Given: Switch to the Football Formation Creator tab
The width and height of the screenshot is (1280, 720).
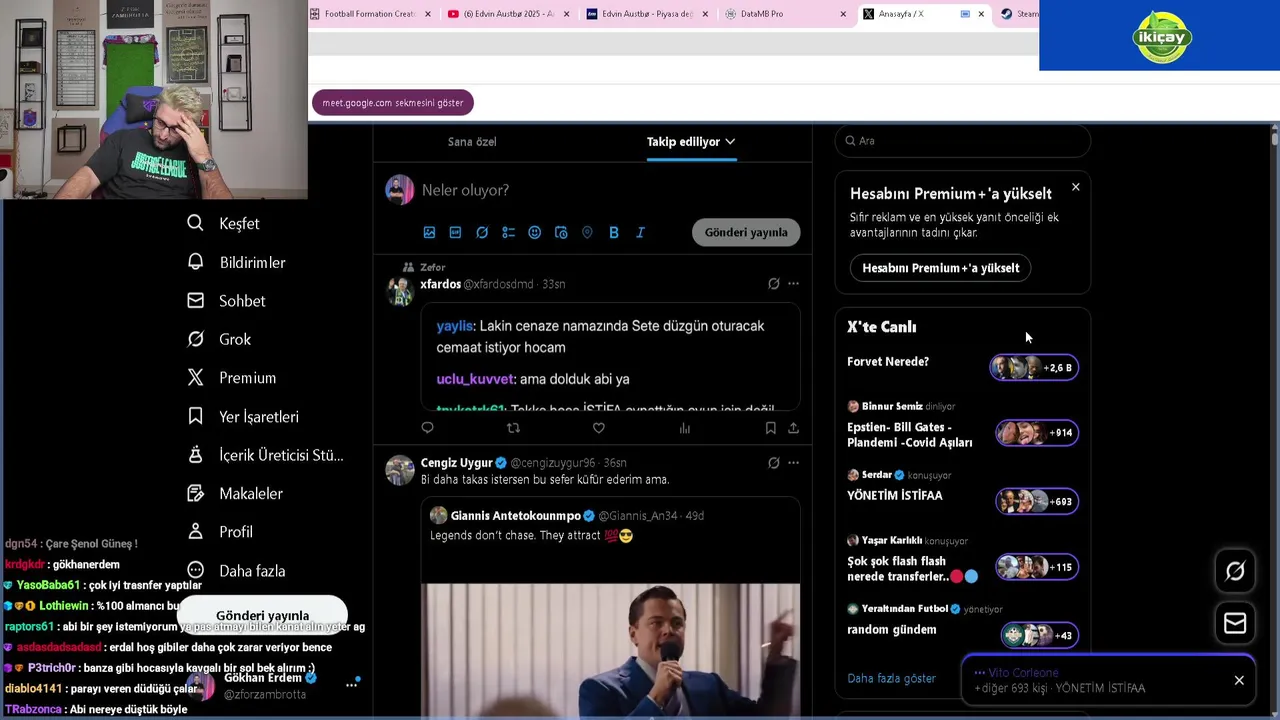Looking at the screenshot, I should click(371, 14).
